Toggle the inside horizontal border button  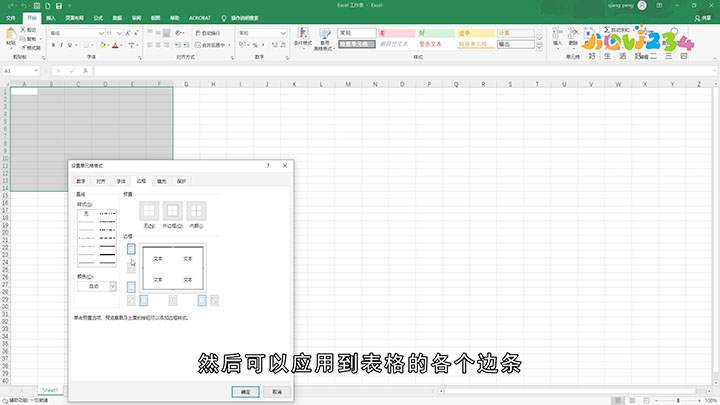(131, 268)
